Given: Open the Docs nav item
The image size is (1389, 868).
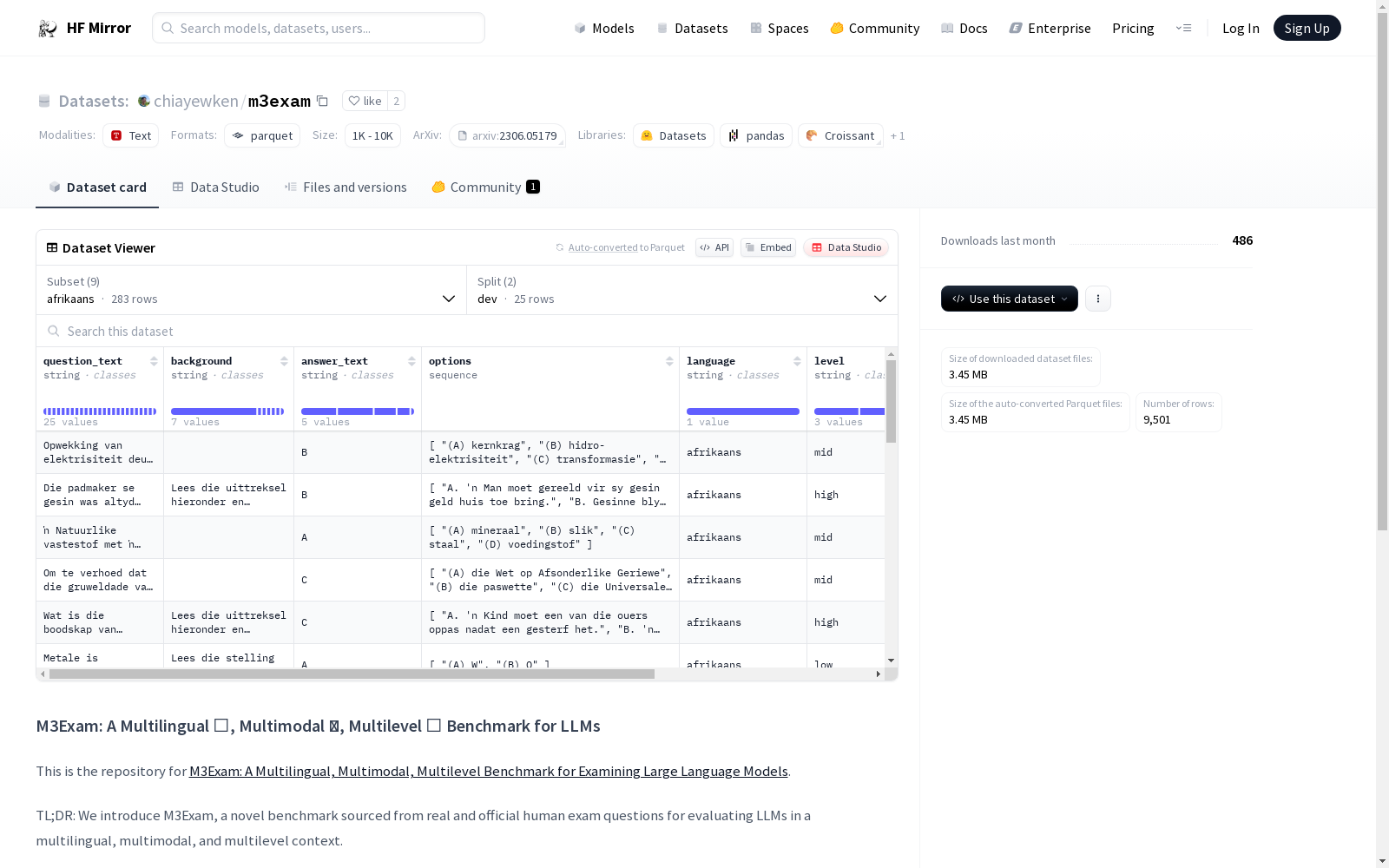Looking at the screenshot, I should (x=964, y=28).
